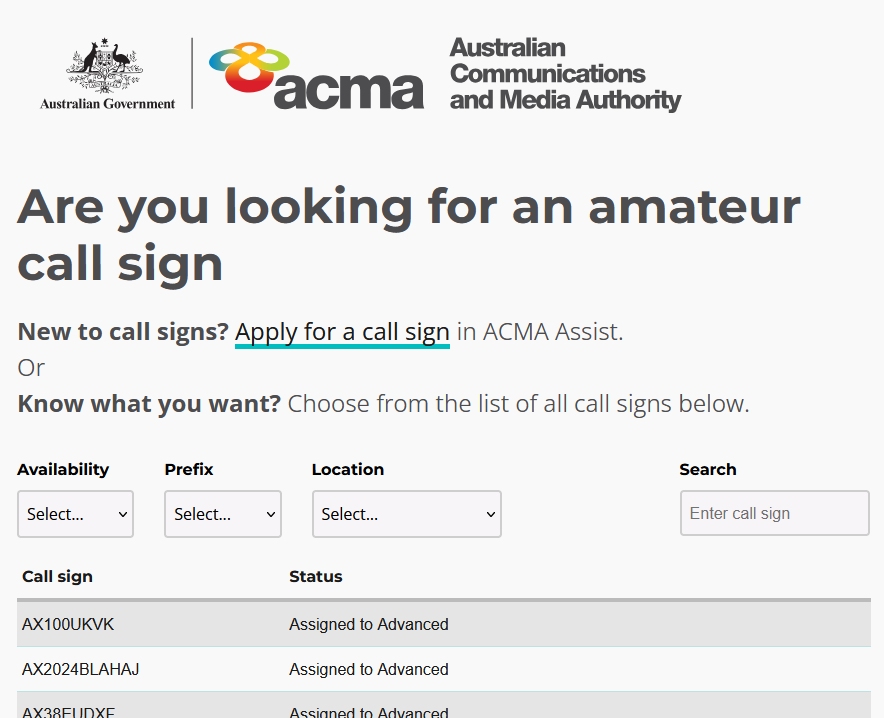Viewport: 884px width, 718px height.
Task: Click the Location filter label
Action: pos(348,469)
